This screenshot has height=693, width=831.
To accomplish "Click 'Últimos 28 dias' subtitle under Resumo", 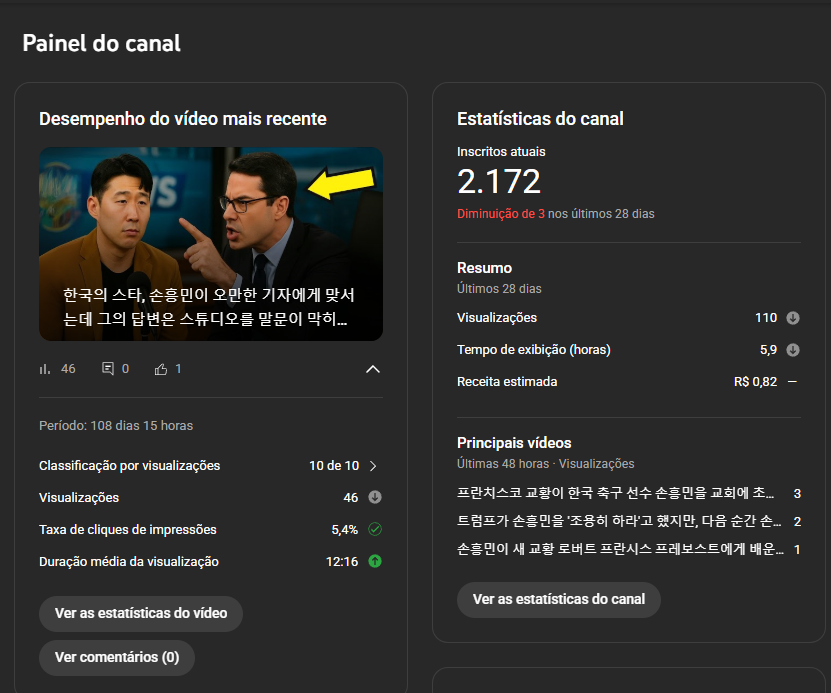I will (499, 289).
